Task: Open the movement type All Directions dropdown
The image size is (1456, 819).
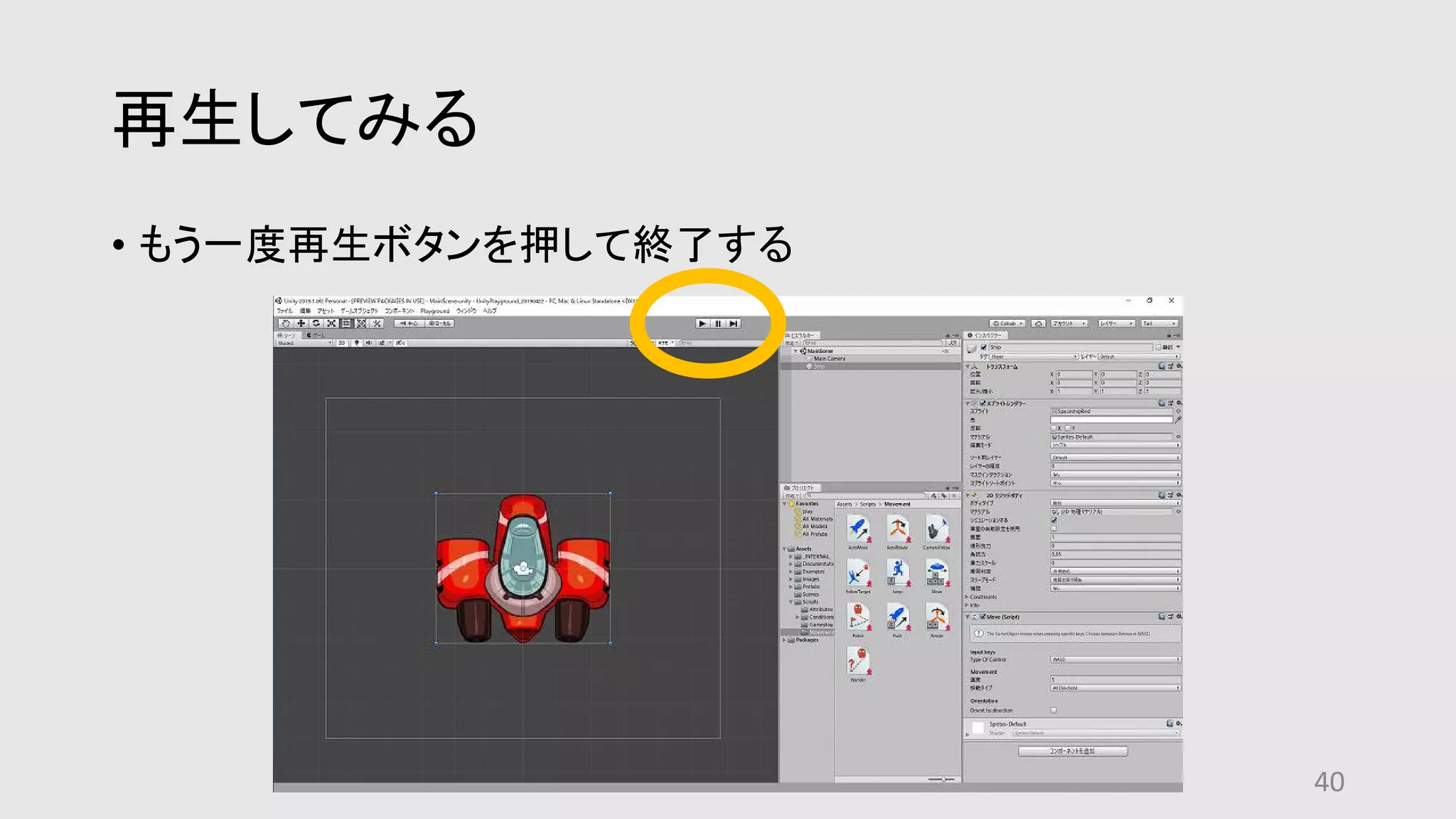Action: pos(1115,688)
